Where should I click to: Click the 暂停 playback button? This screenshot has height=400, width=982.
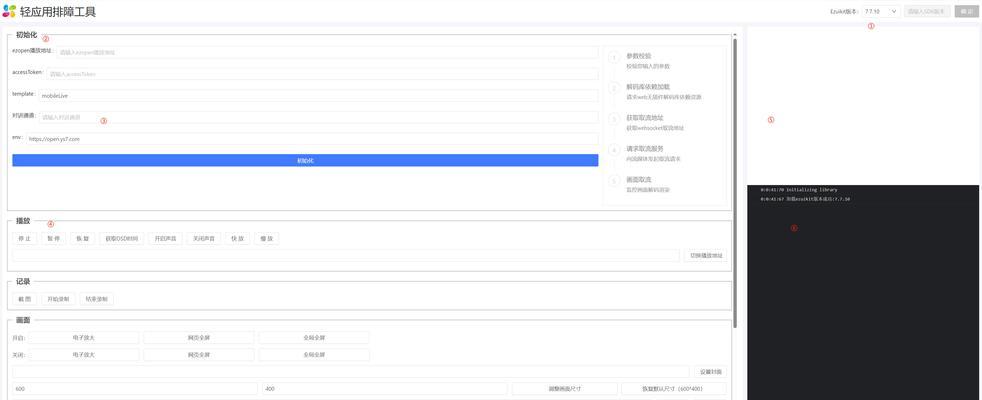[53, 238]
